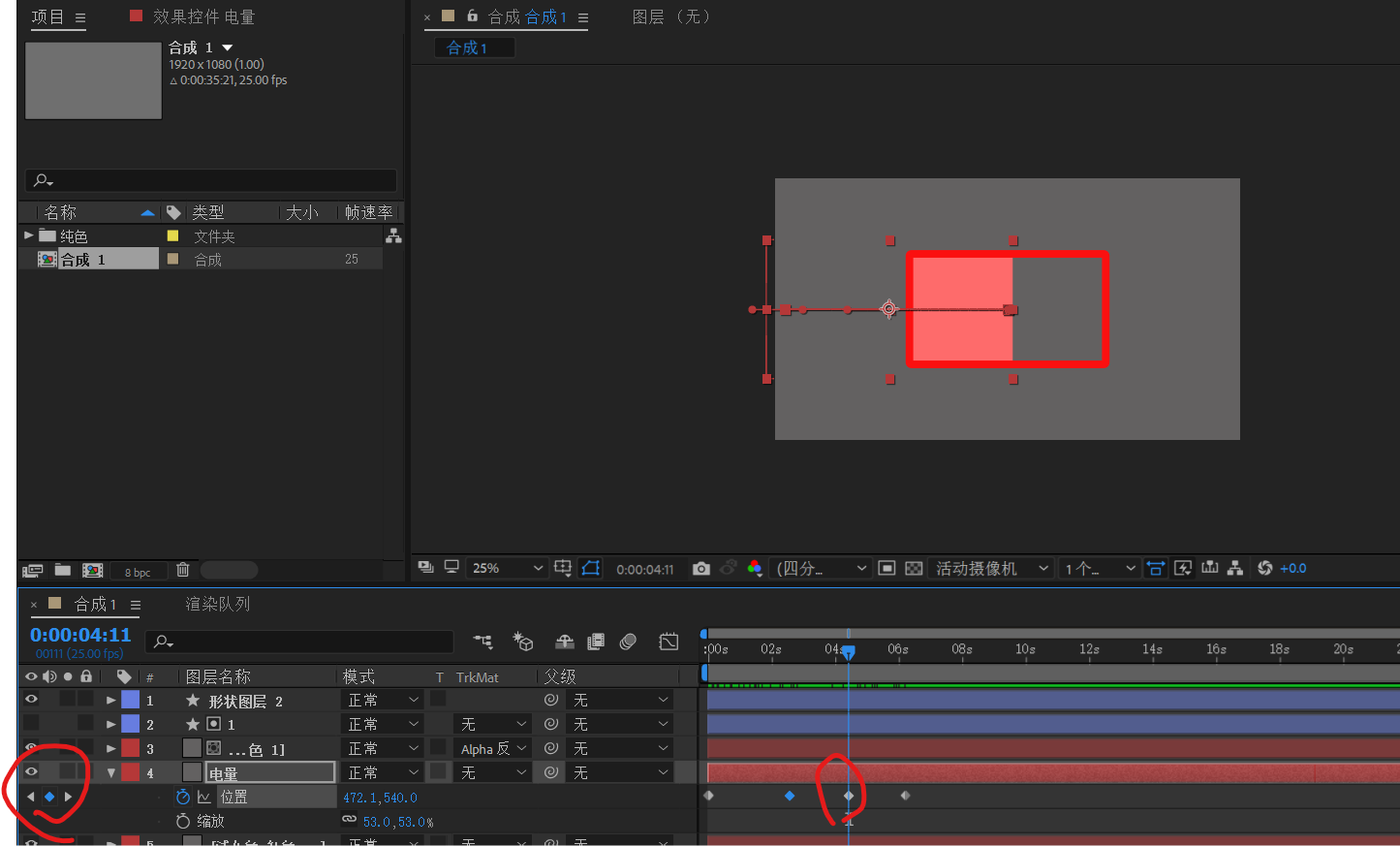
Task: Click the Interpret Footage icon
Action: pos(33,570)
